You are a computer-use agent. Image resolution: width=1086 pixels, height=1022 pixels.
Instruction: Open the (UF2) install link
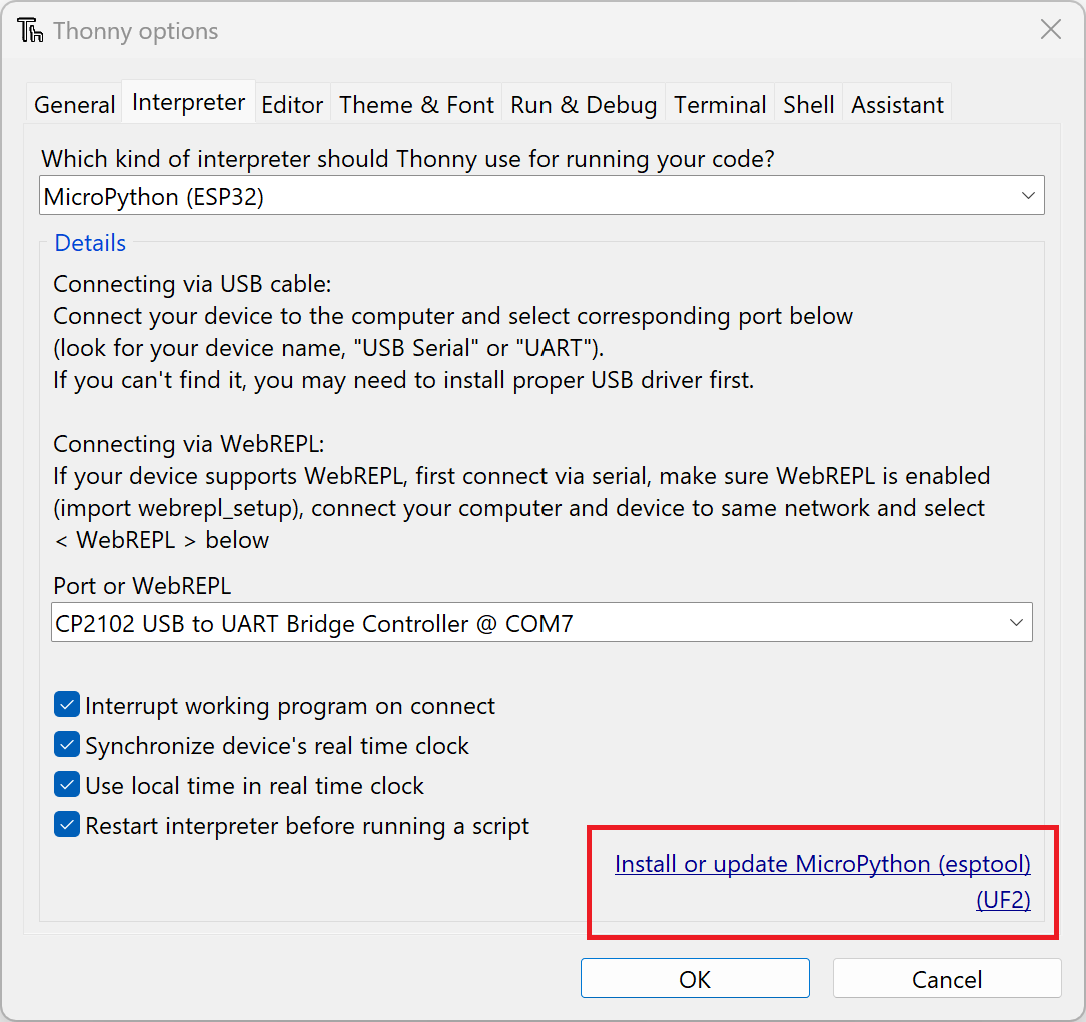tap(1004, 900)
